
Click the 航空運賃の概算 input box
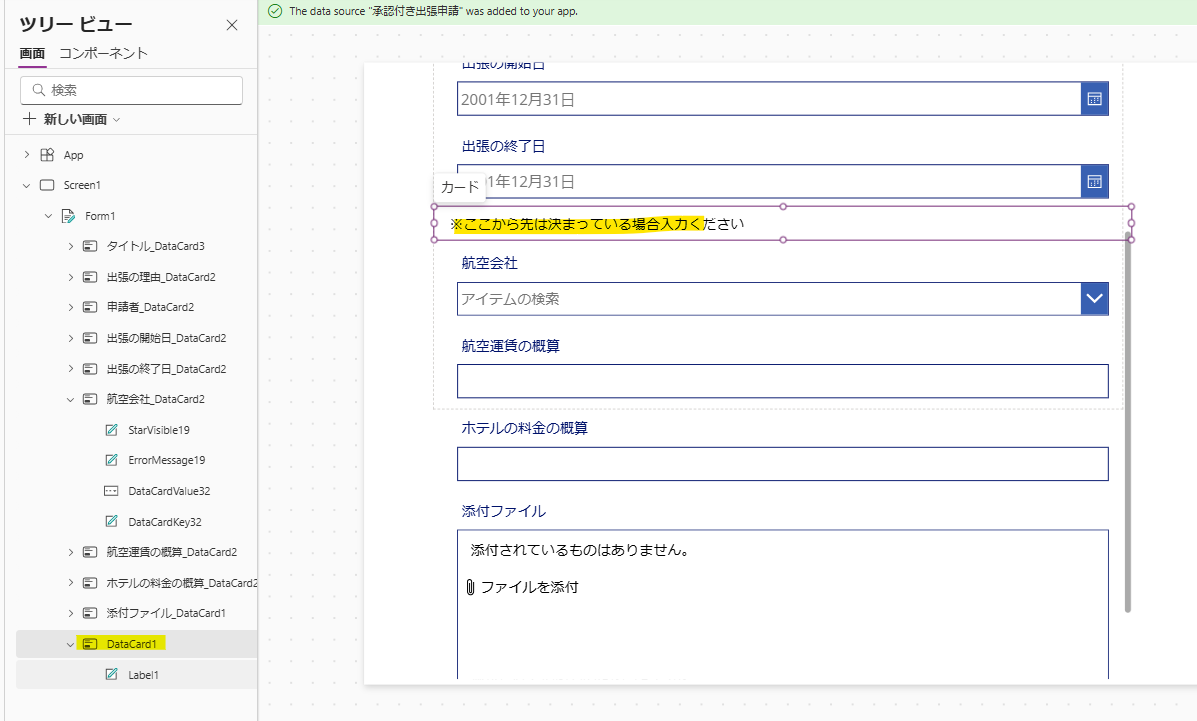782,381
